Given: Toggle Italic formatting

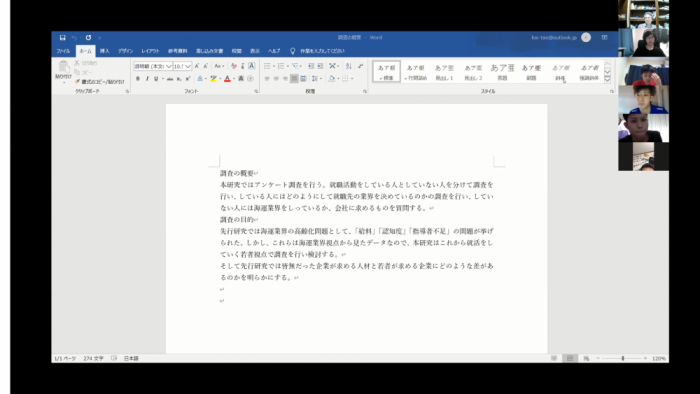Looking at the screenshot, I should click(x=147, y=79).
